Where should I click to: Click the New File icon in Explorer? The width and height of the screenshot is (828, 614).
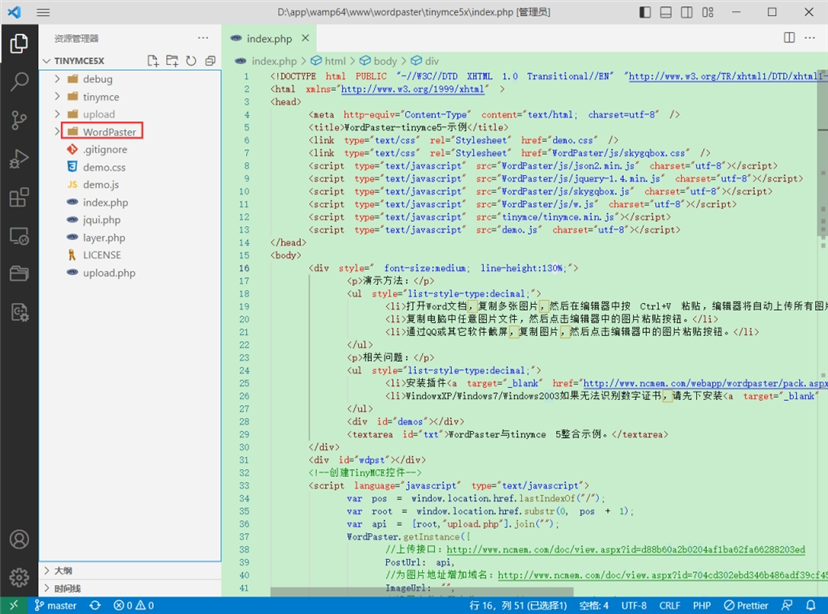coord(152,60)
